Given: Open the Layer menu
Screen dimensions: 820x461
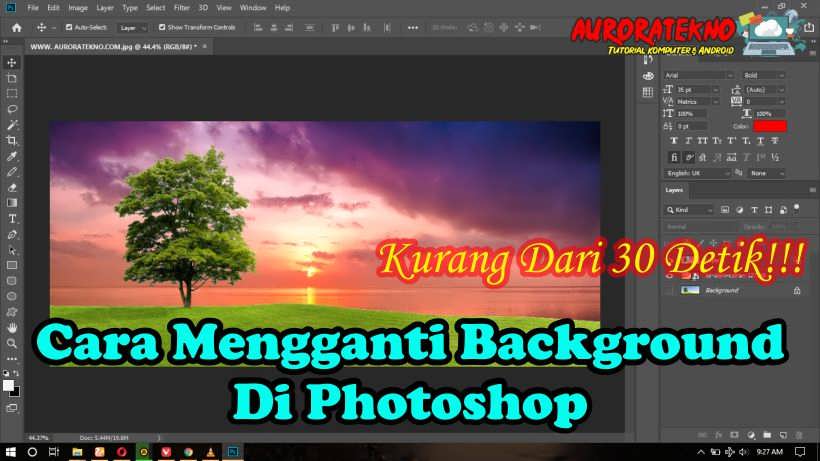Looking at the screenshot, I should click(x=105, y=8).
